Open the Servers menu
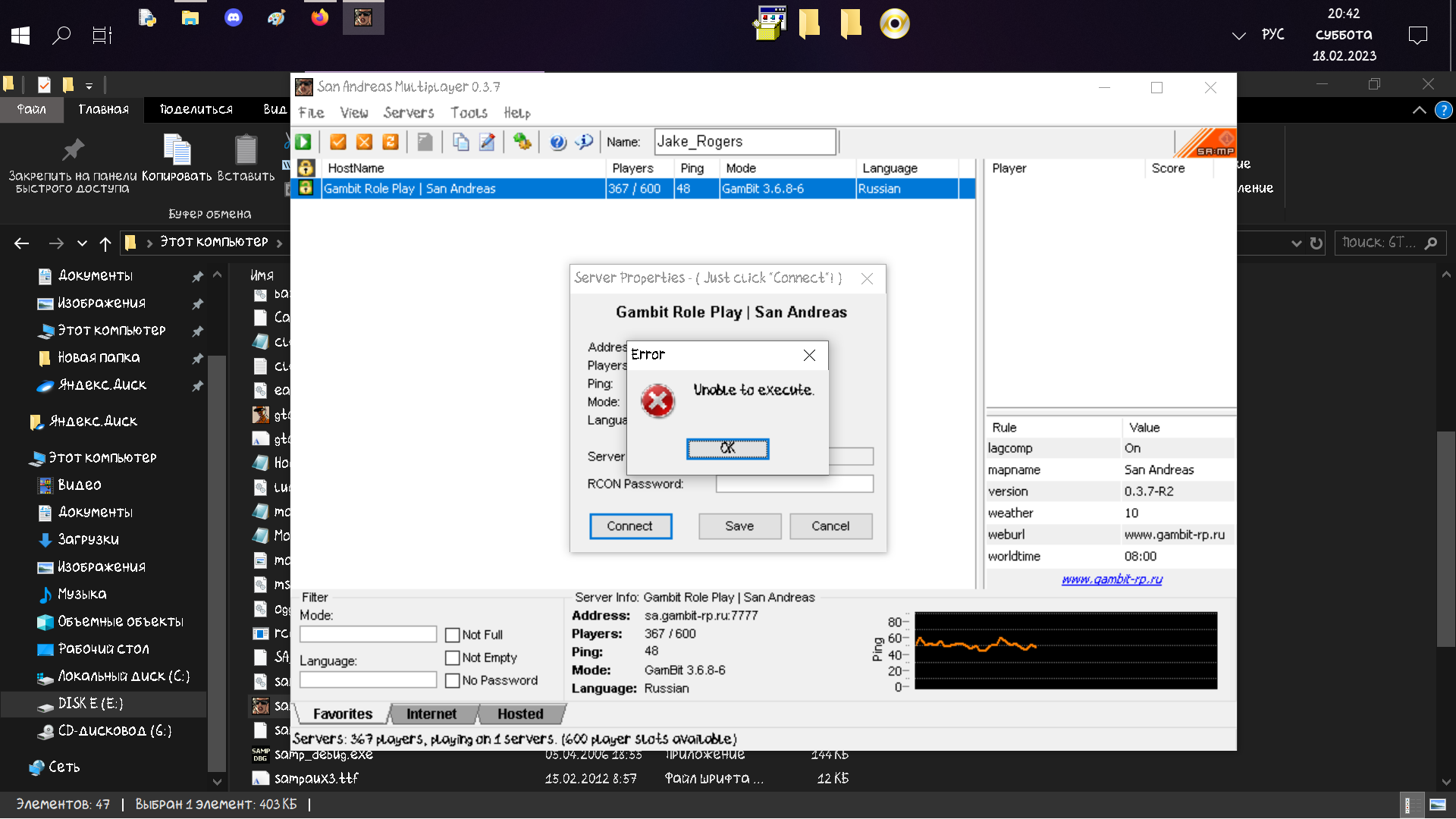This screenshot has width=1456, height=819. [x=408, y=112]
